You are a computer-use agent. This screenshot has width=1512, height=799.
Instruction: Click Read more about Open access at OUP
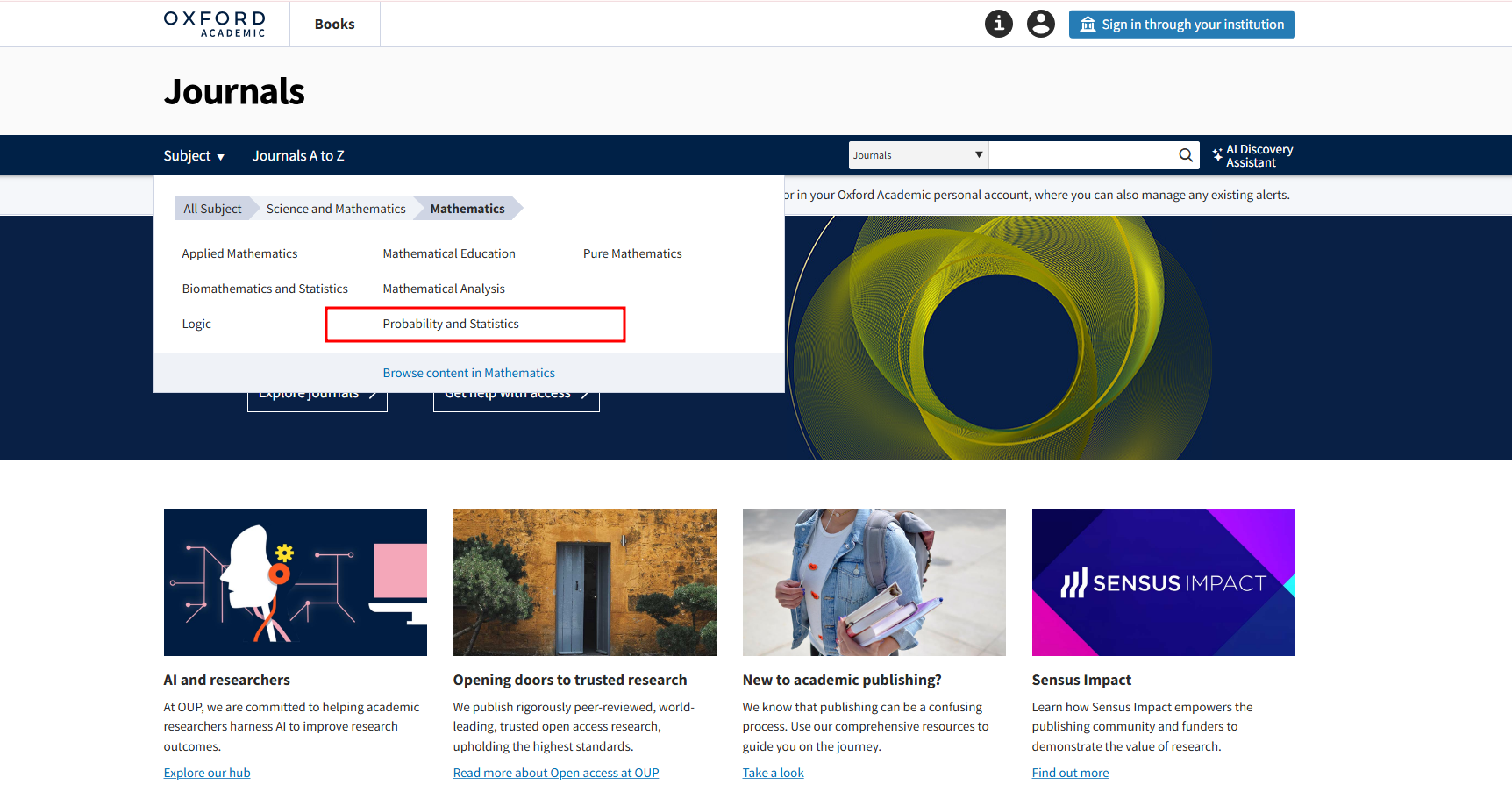click(555, 773)
